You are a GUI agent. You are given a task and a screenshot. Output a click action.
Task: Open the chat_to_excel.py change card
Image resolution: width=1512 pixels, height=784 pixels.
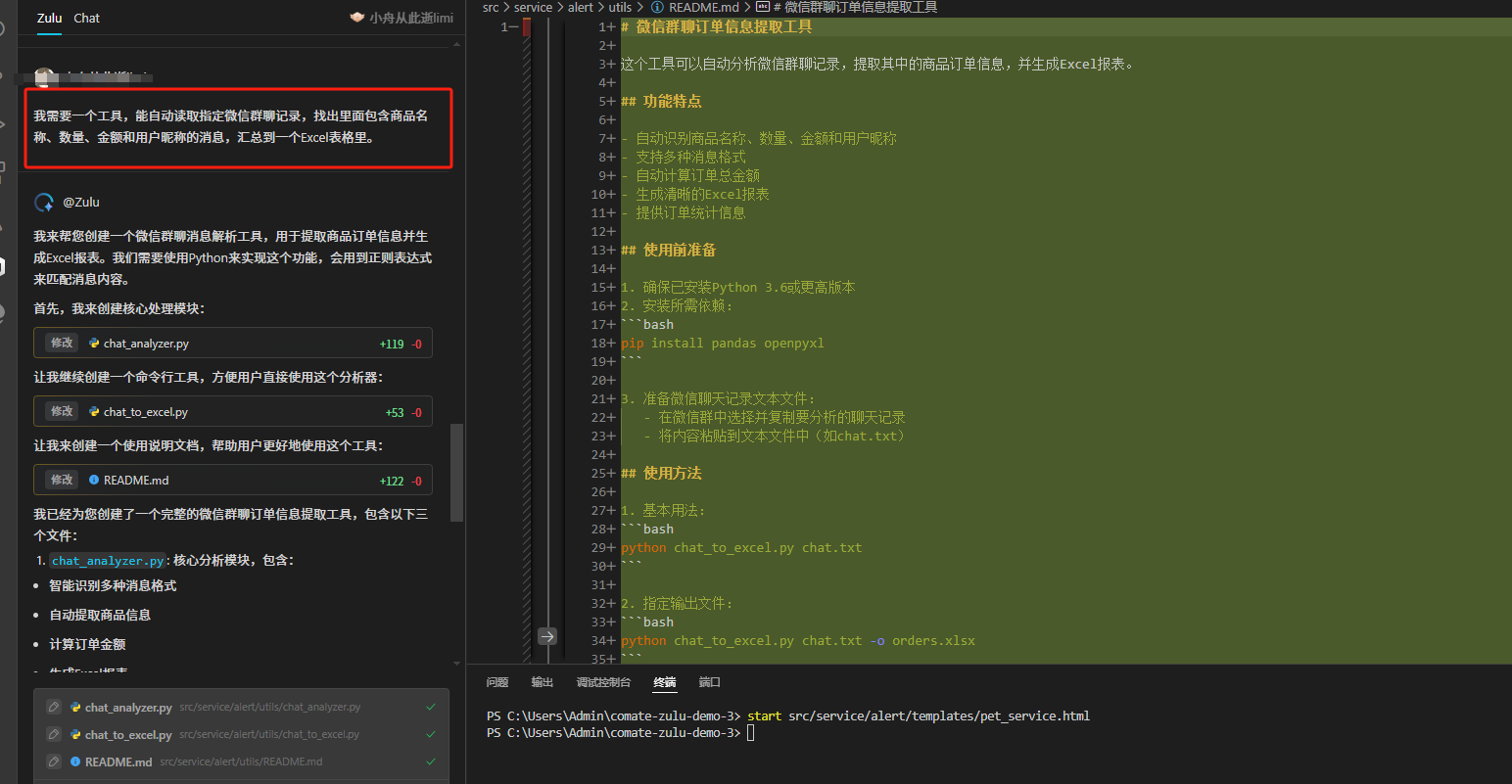(x=233, y=412)
